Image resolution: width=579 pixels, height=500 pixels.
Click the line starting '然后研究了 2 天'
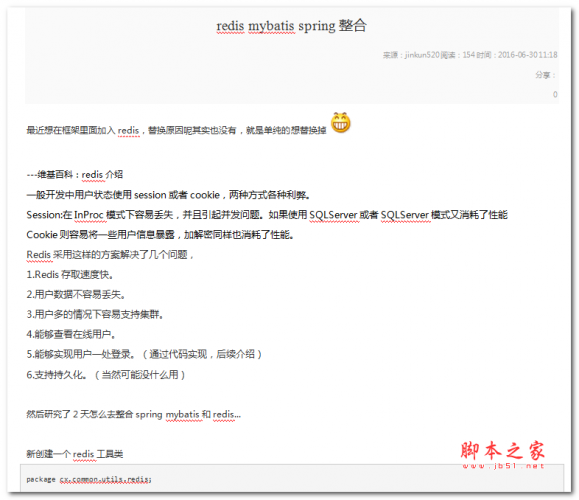coord(133,414)
